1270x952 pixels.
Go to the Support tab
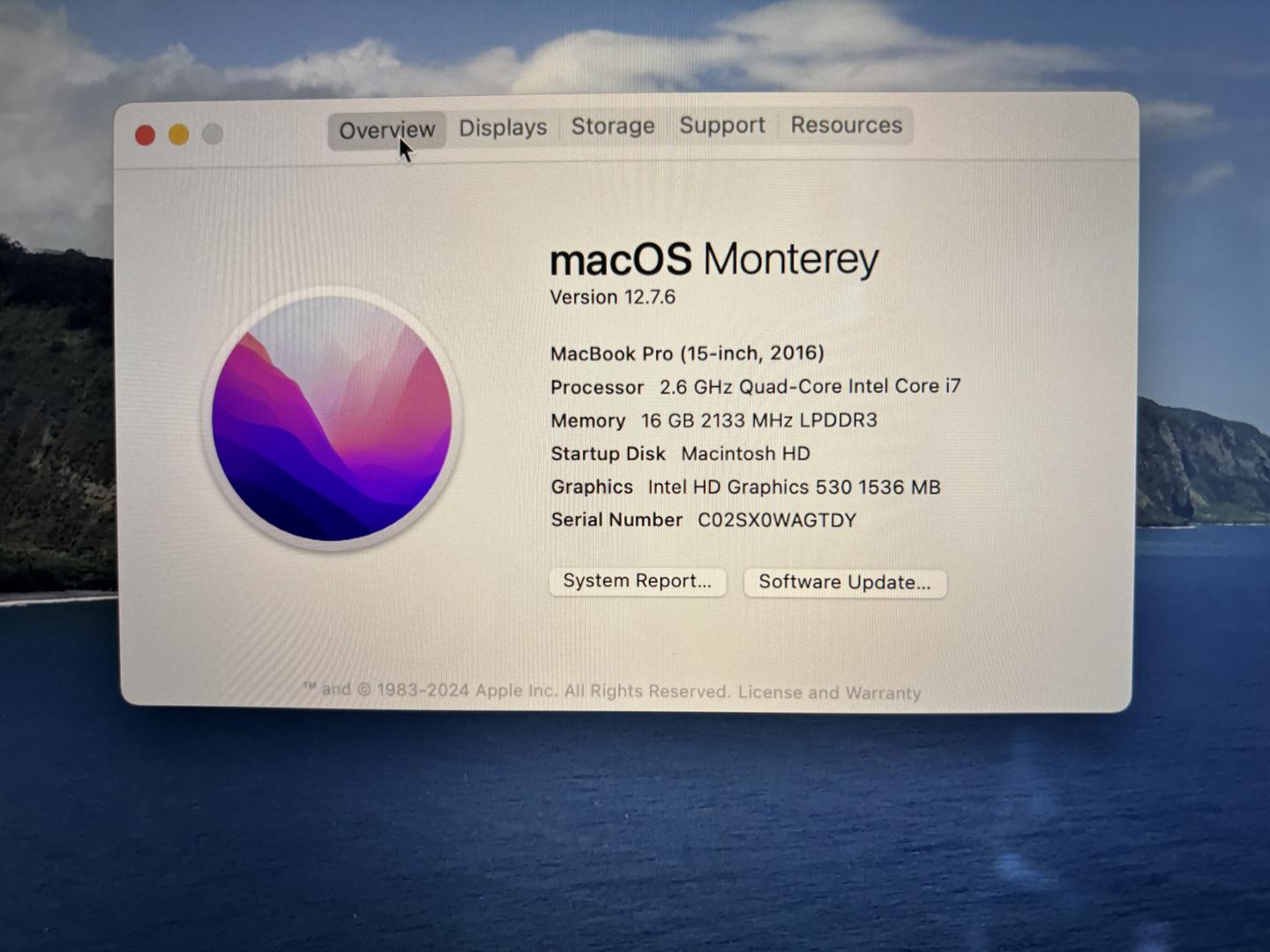[721, 125]
